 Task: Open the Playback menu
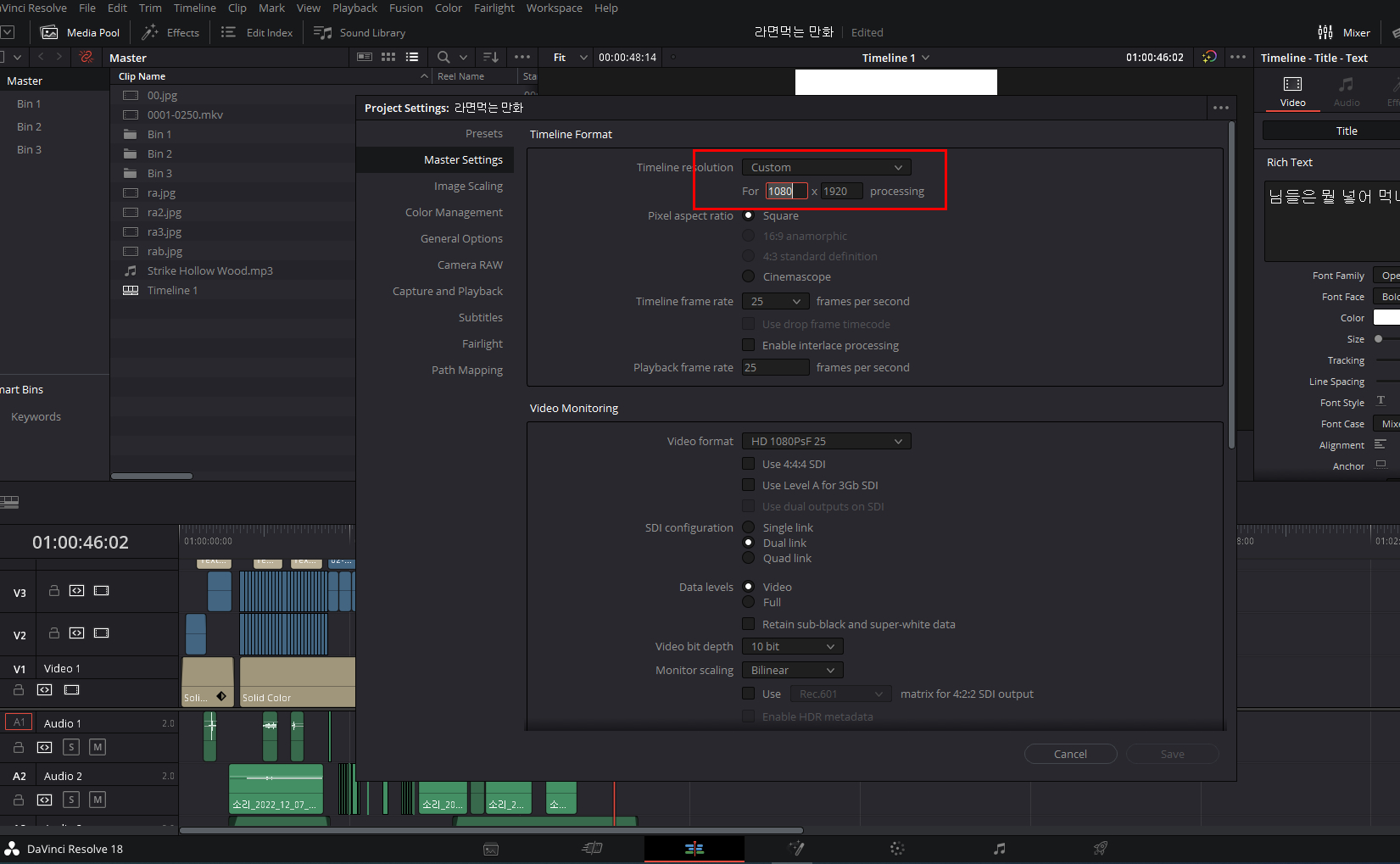[x=354, y=8]
